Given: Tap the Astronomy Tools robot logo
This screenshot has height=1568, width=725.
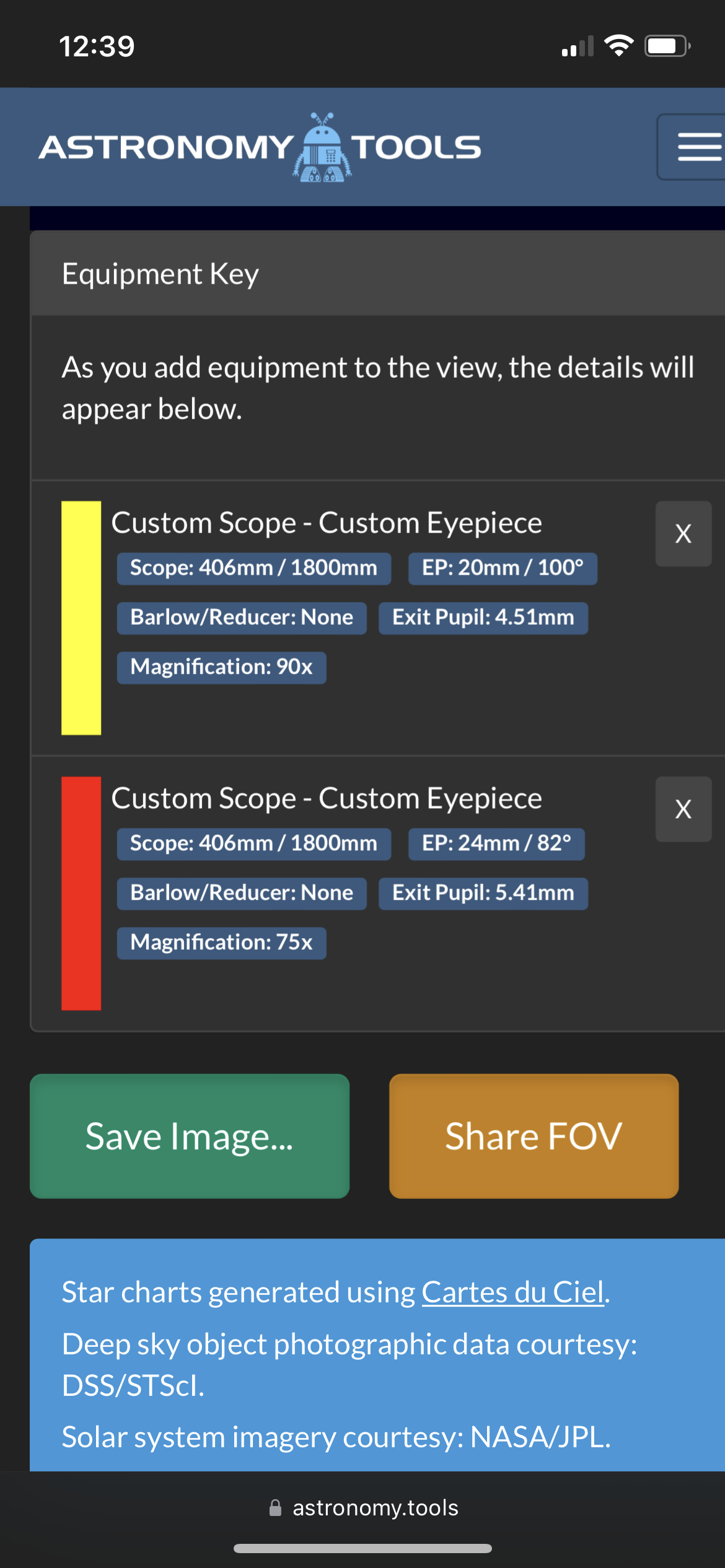Looking at the screenshot, I should pos(322,147).
